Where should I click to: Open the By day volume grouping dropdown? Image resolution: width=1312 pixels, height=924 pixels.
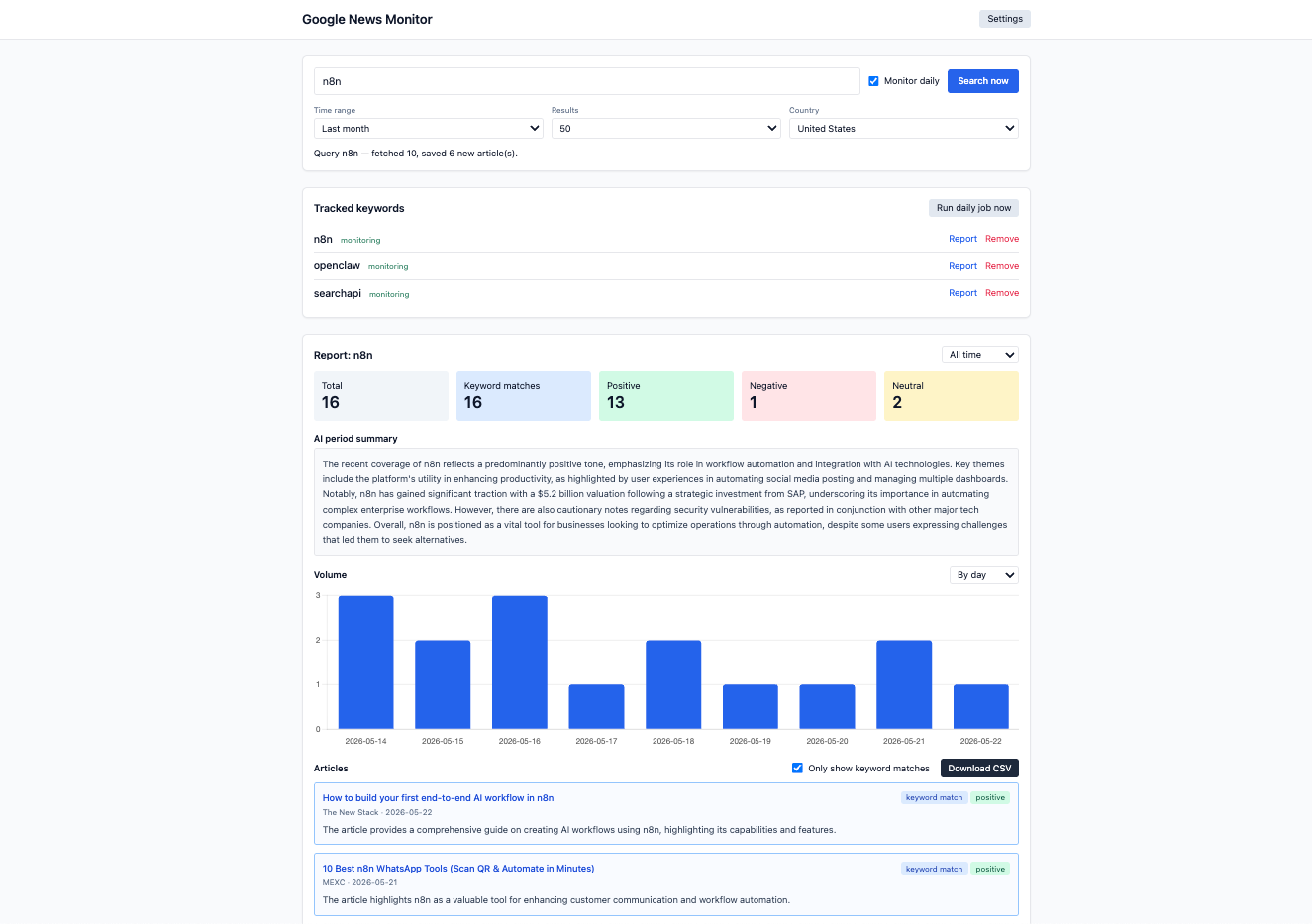pyautogui.click(x=984, y=575)
